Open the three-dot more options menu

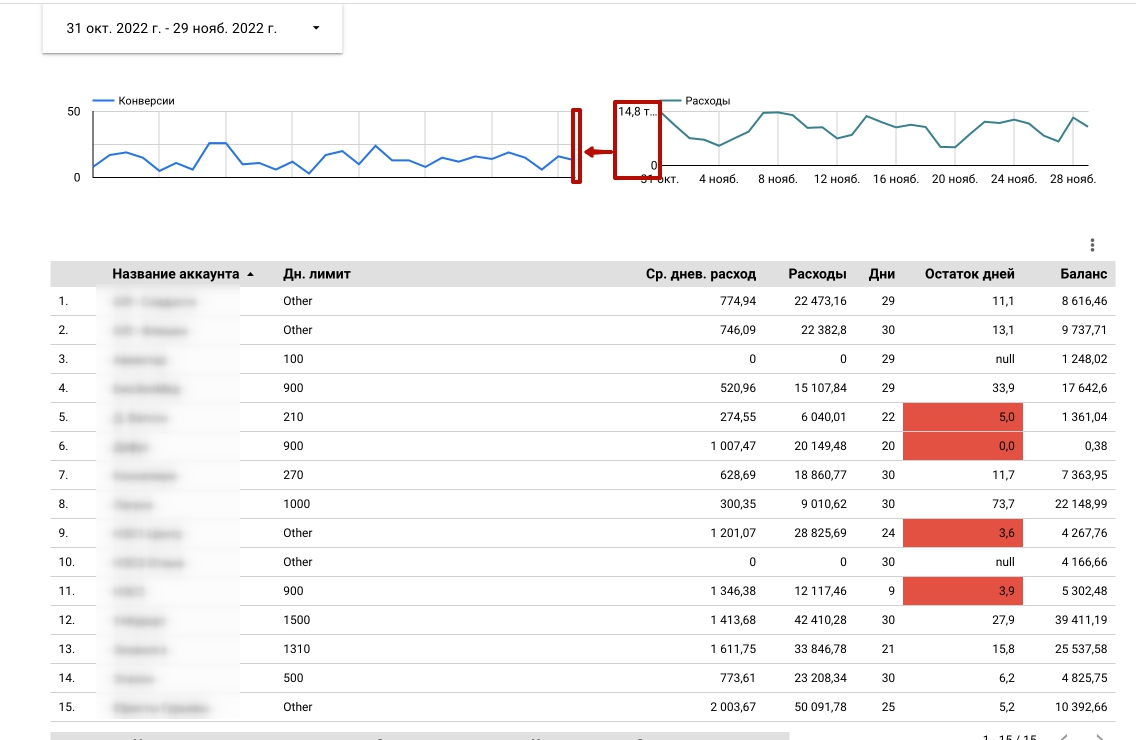click(1092, 245)
